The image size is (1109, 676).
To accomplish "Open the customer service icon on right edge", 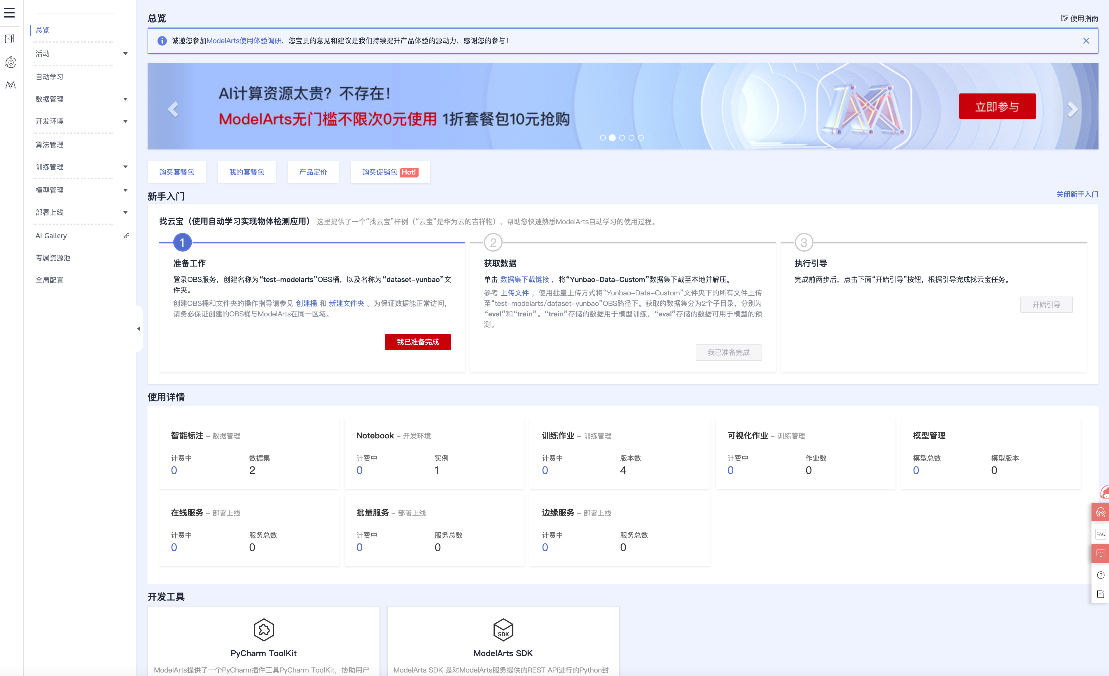I will pyautogui.click(x=1099, y=513).
